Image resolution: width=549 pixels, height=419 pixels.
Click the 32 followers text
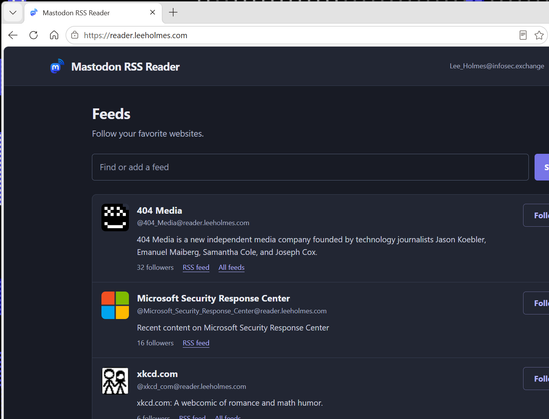coord(155,267)
